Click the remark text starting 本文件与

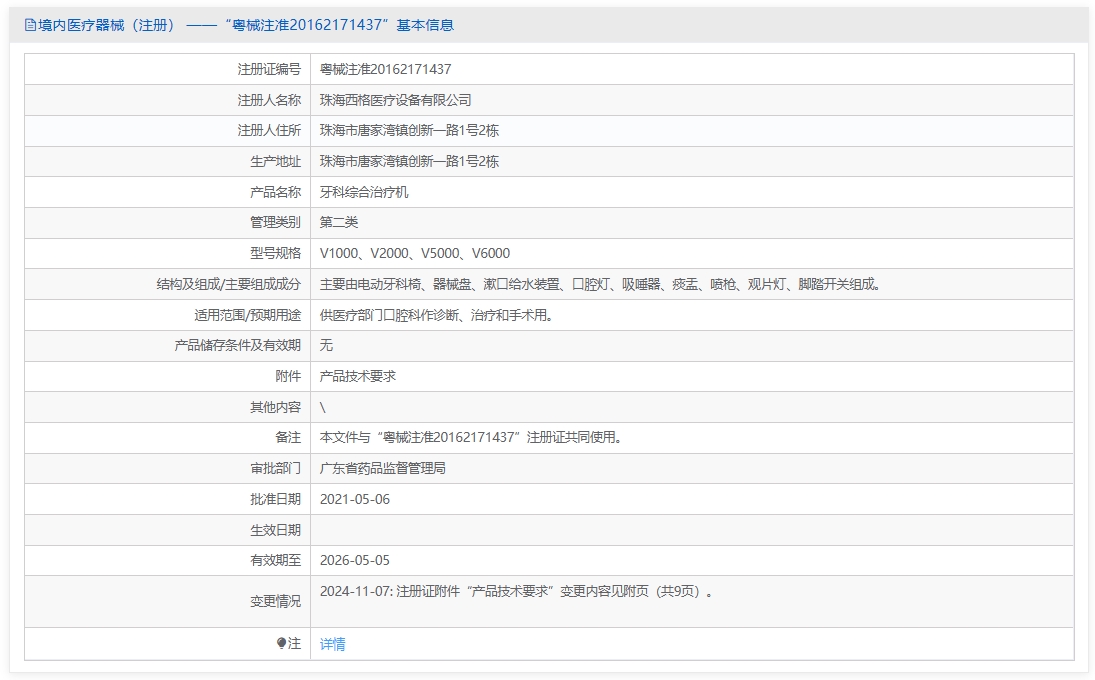click(472, 437)
